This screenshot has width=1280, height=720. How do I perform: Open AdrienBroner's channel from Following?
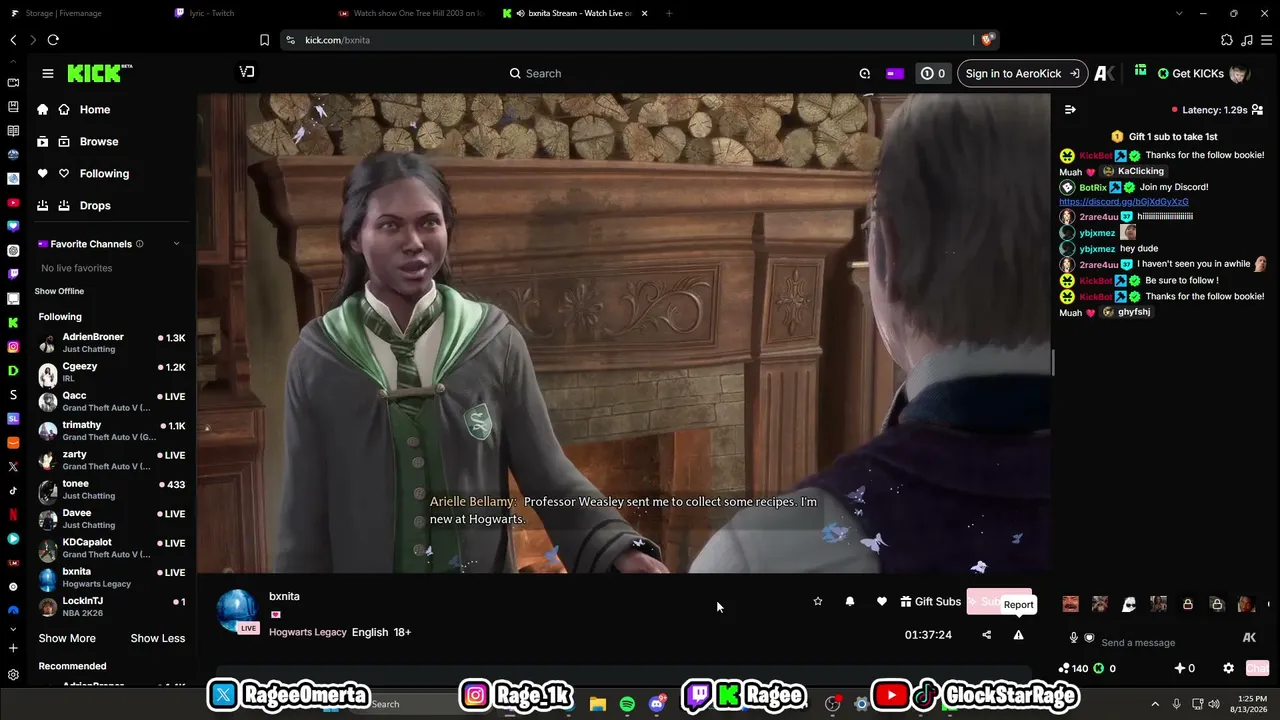[x=112, y=343]
